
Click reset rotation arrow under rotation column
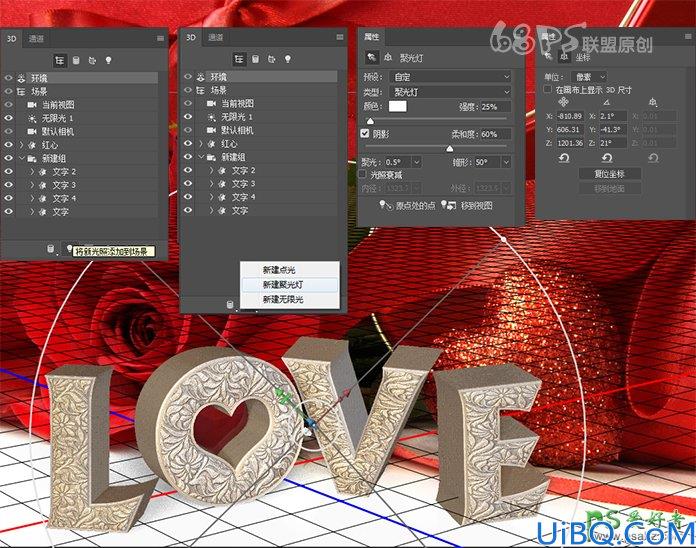point(607,158)
